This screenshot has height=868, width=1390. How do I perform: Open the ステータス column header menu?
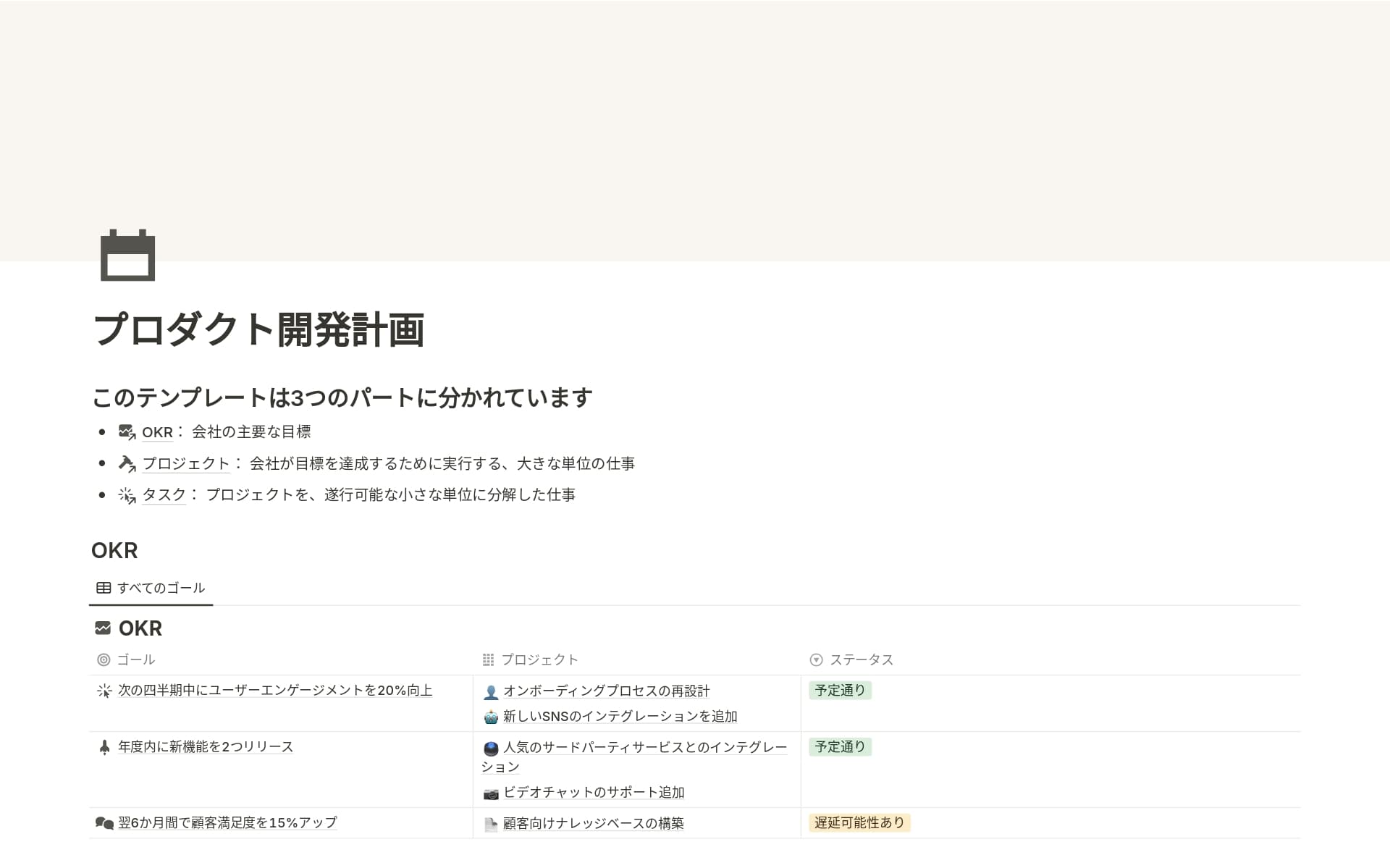point(861,660)
